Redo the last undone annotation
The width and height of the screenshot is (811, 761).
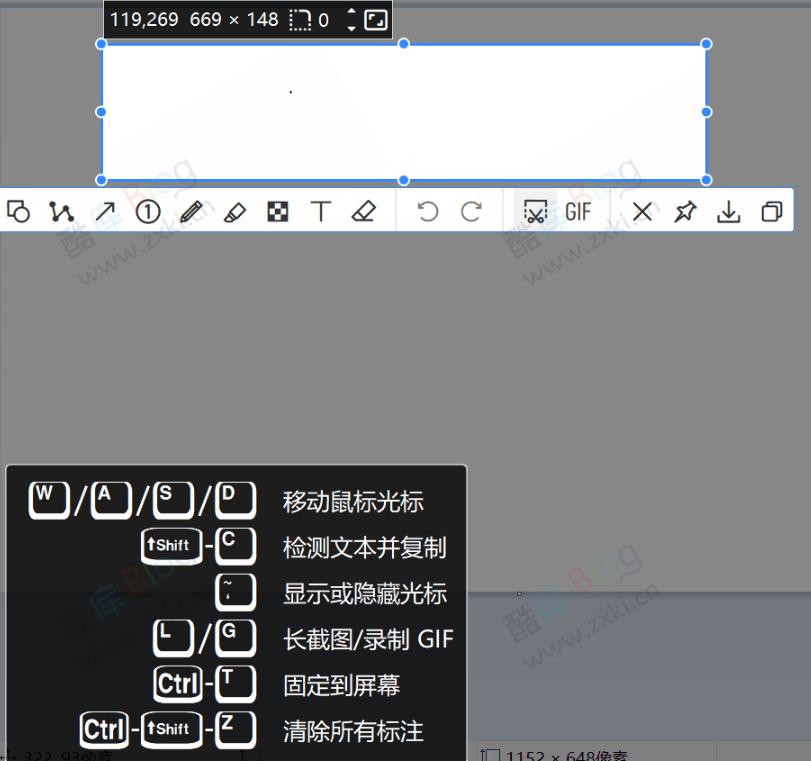pos(469,211)
